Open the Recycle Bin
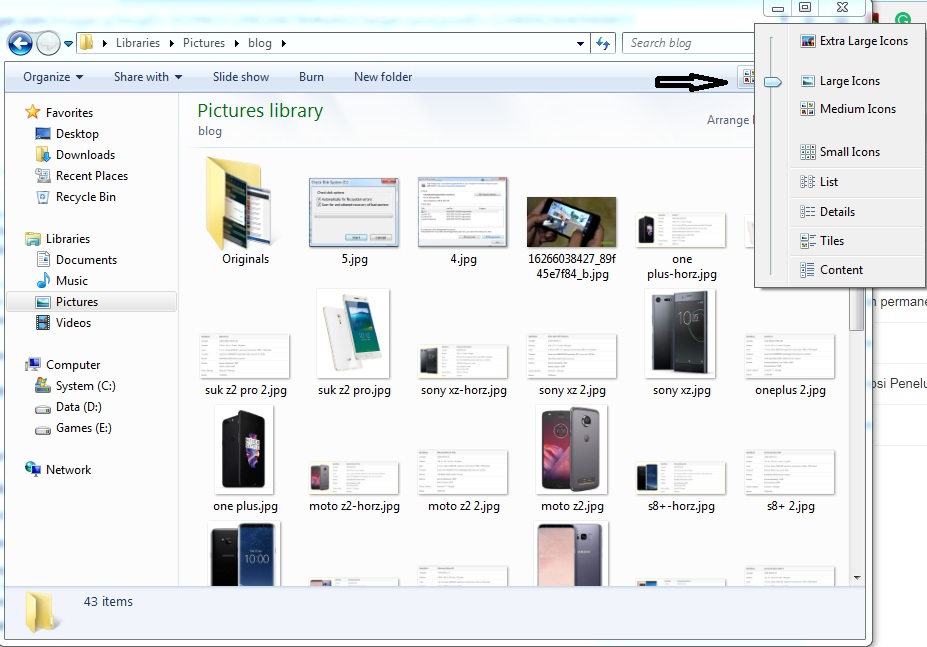This screenshot has width=927, height=647. [x=85, y=197]
